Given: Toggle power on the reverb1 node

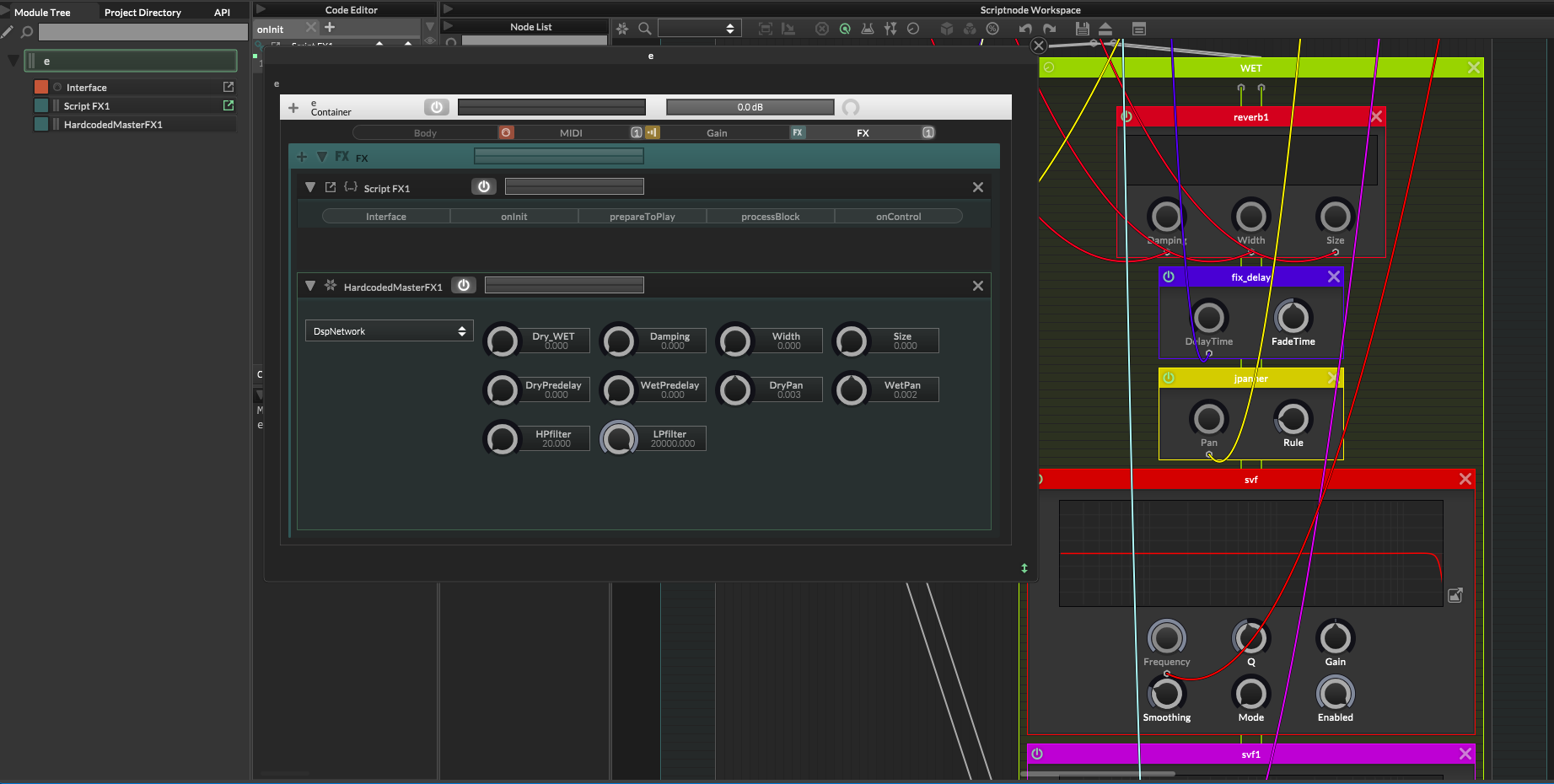Looking at the screenshot, I should pos(1127,116).
